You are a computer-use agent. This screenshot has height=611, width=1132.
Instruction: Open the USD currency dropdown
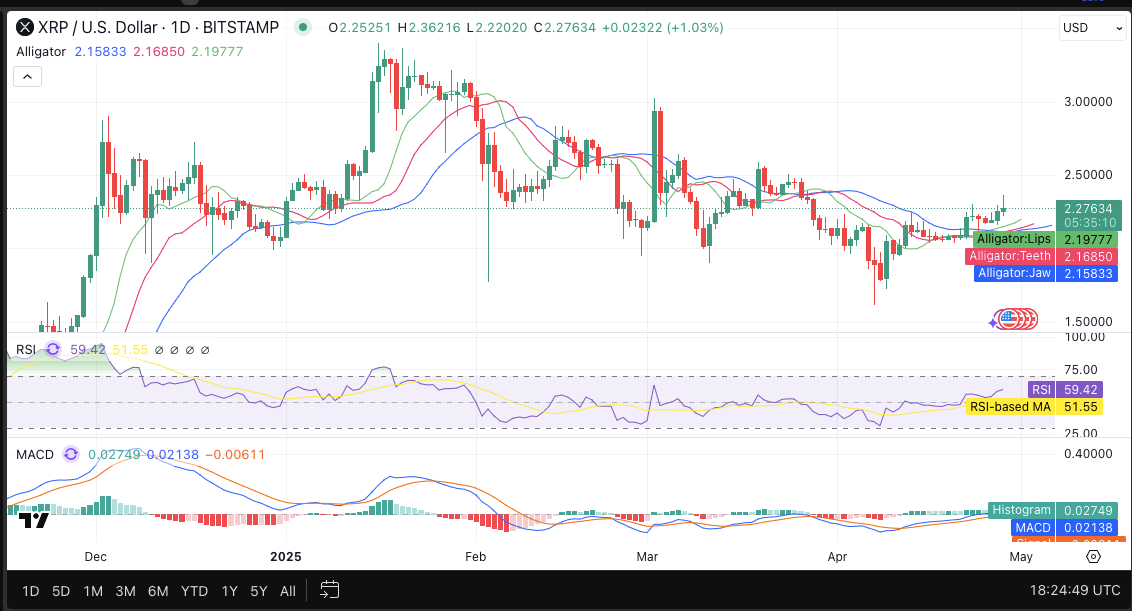[1092, 27]
